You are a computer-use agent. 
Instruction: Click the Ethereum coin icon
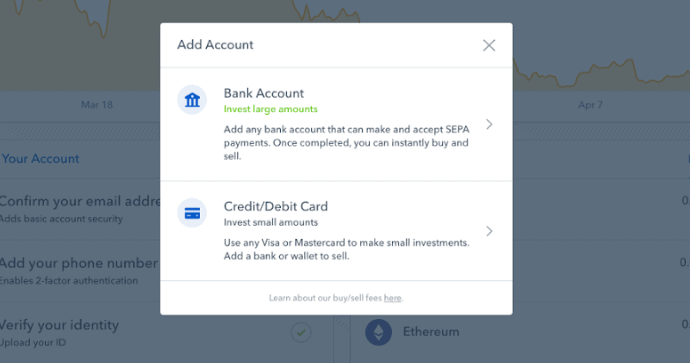coord(378,332)
